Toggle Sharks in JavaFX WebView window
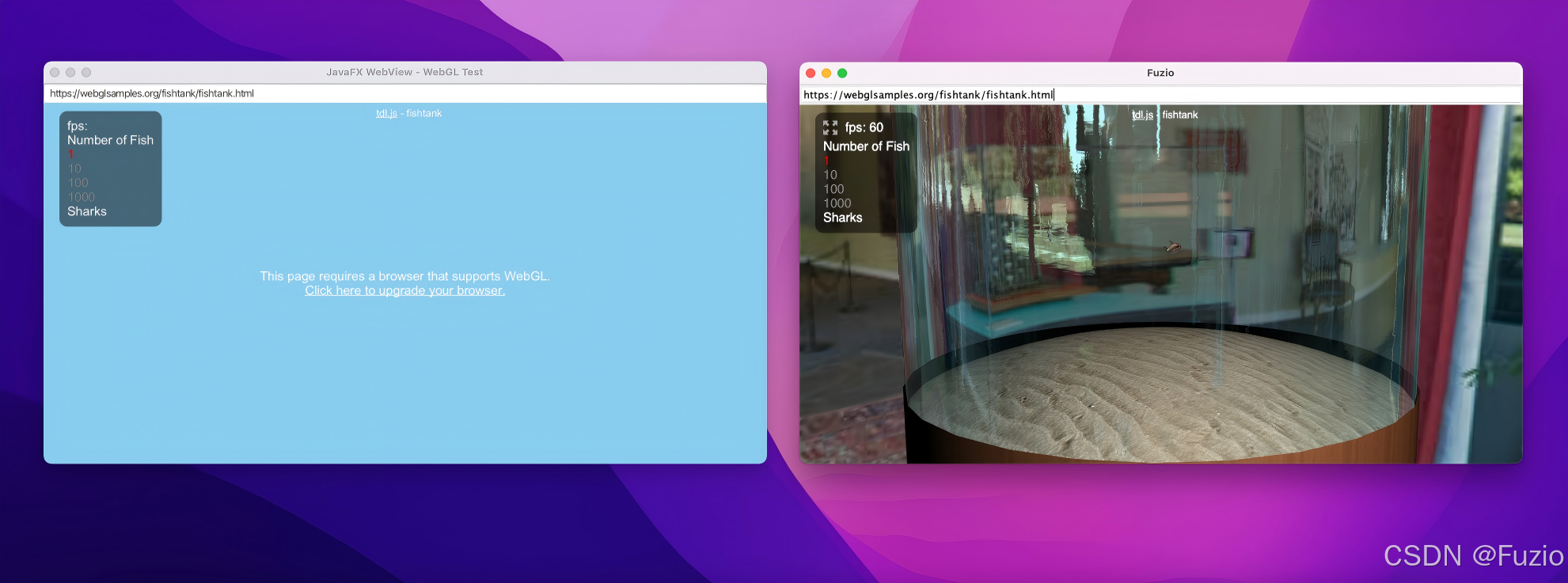The height and width of the screenshot is (583, 1568). [x=87, y=211]
